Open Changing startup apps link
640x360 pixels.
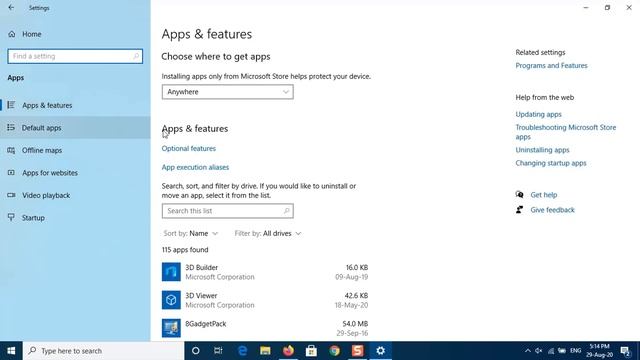point(551,163)
